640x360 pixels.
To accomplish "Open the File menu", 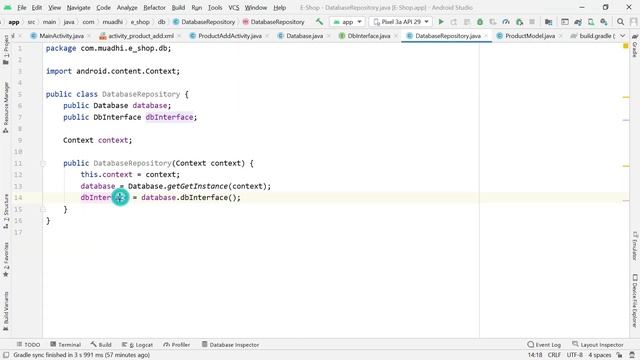I will (22, 7).
